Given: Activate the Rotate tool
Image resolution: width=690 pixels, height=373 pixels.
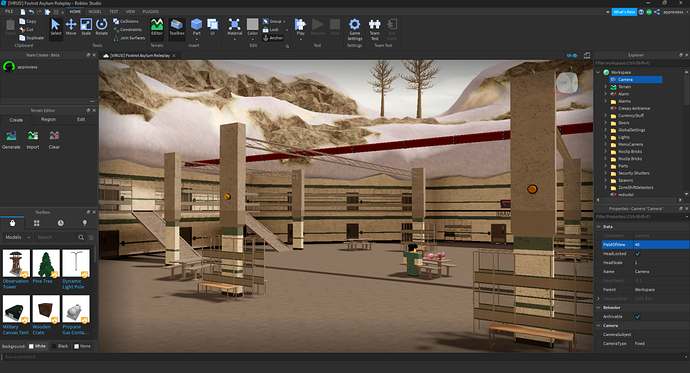Looking at the screenshot, I should 102,27.
